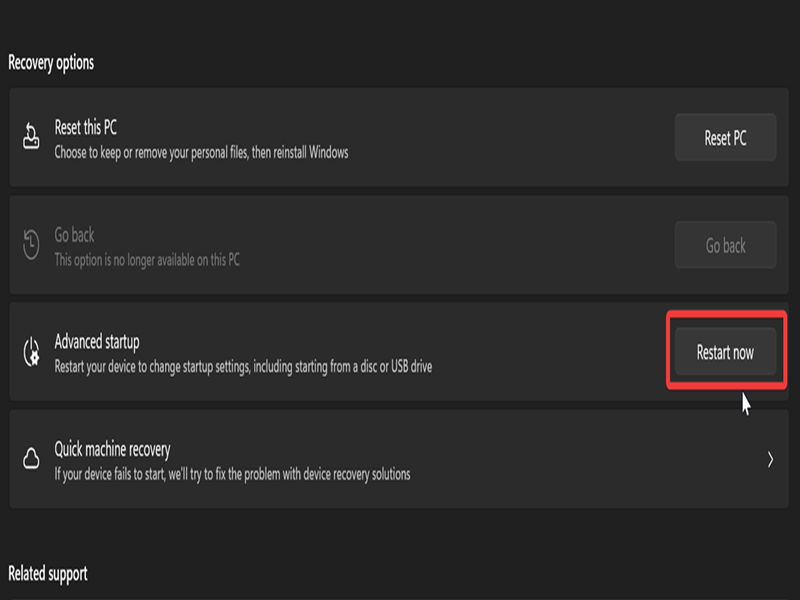Click the "If your device fails to start" description

pos(232,473)
